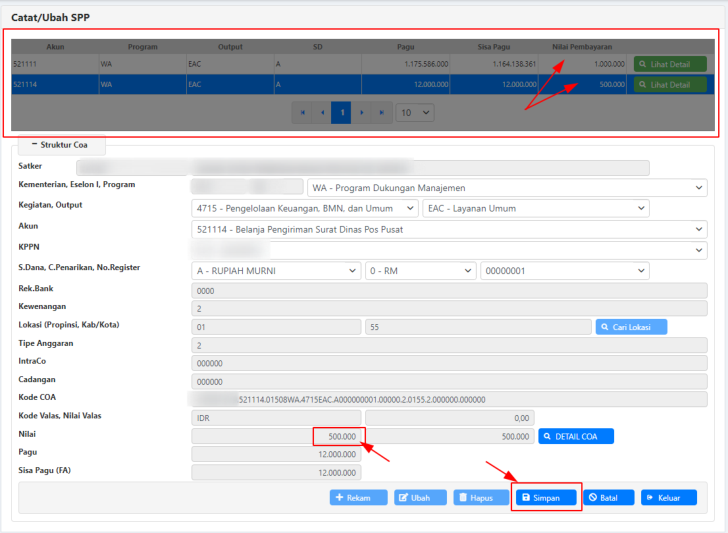The height and width of the screenshot is (533, 728).
Task: Open the Program dropdown showing WA
Action: [x=507, y=187]
